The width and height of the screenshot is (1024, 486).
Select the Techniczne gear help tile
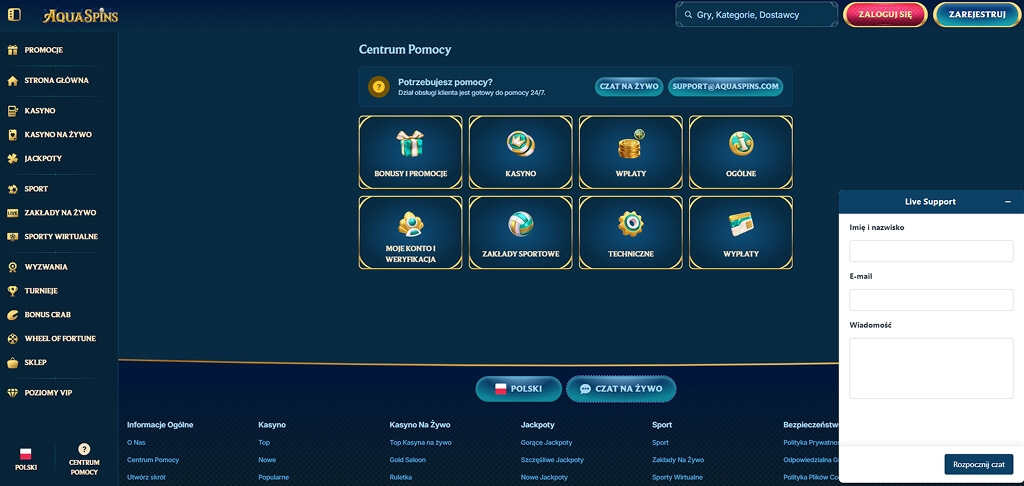click(630, 233)
